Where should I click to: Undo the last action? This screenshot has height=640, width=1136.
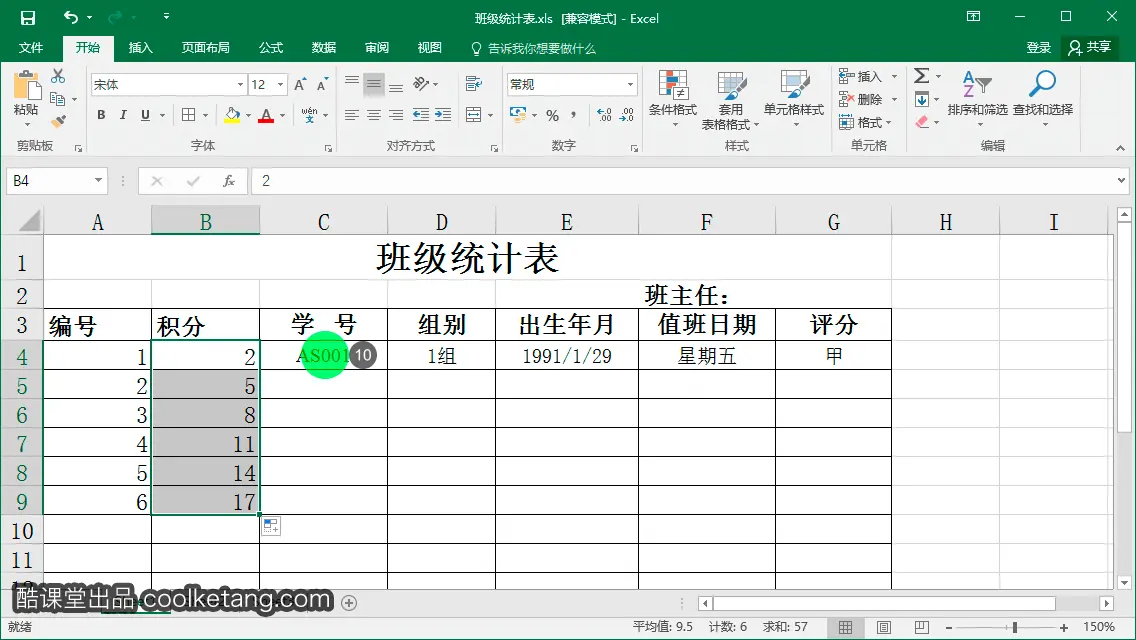(70, 17)
